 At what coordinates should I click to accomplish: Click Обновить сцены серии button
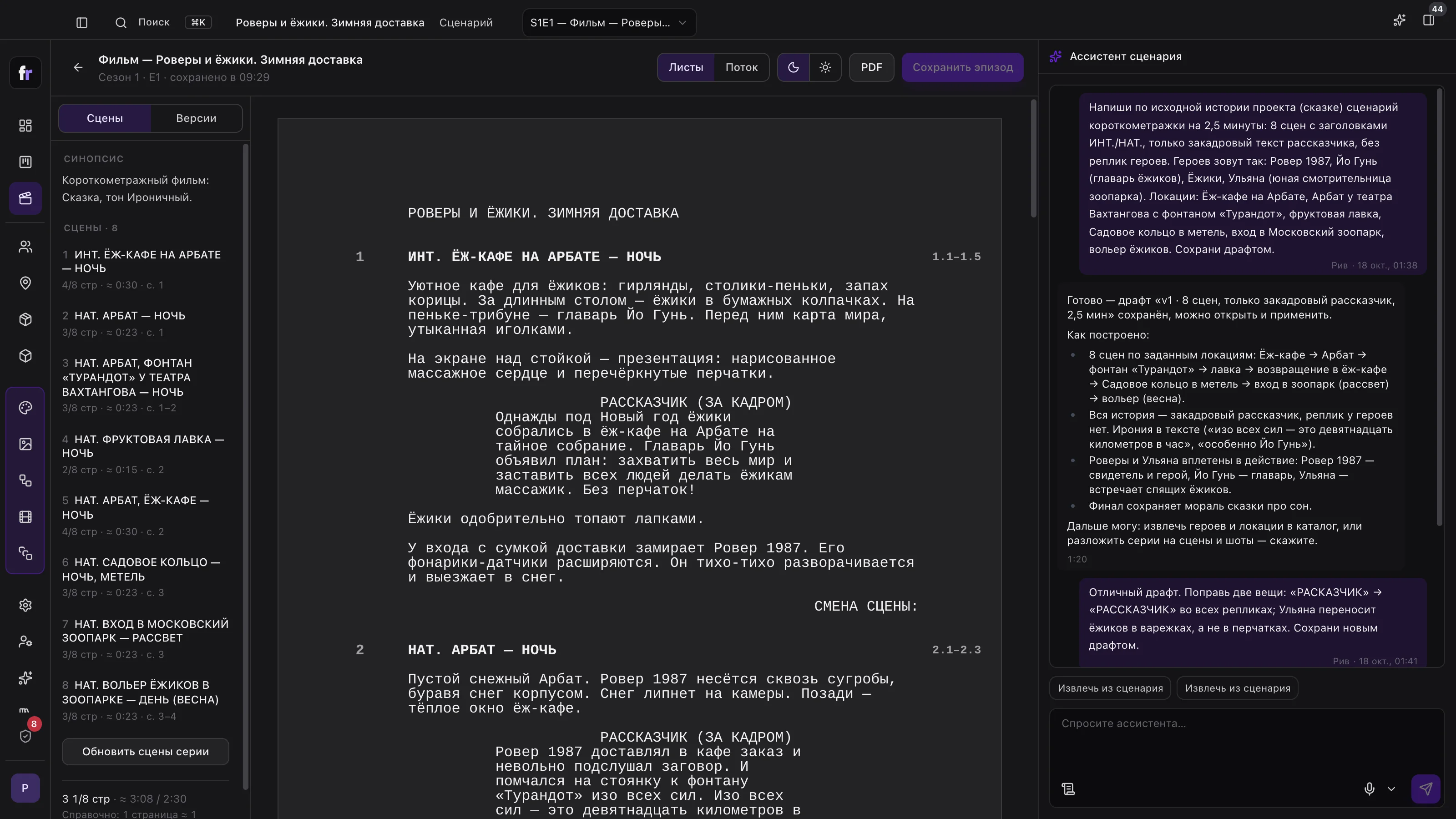145,751
